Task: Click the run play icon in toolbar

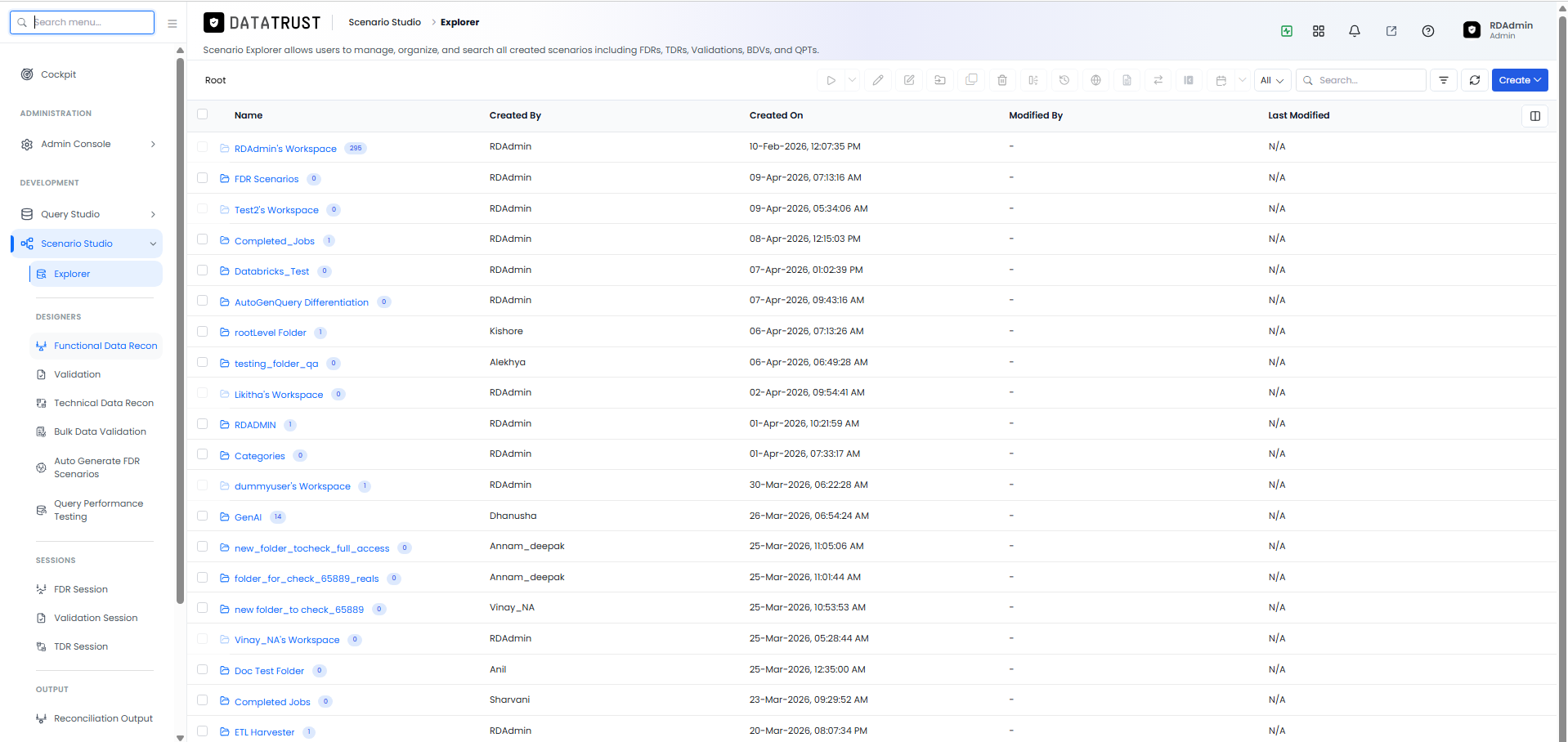Action: point(831,80)
